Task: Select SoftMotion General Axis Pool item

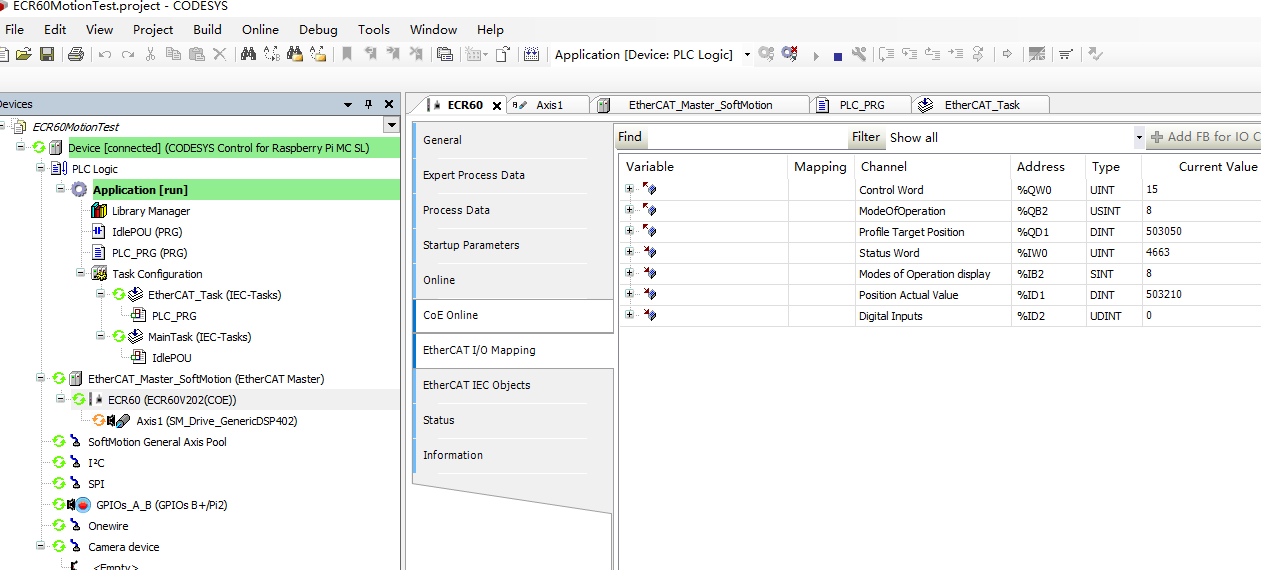Action: pos(157,442)
